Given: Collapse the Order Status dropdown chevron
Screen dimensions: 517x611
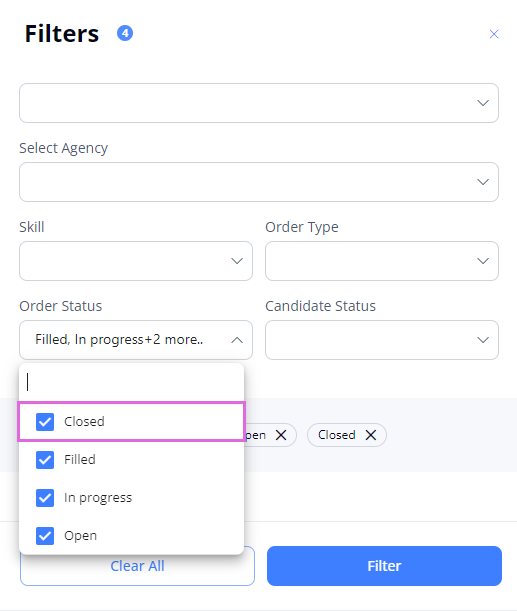Looking at the screenshot, I should pos(237,340).
